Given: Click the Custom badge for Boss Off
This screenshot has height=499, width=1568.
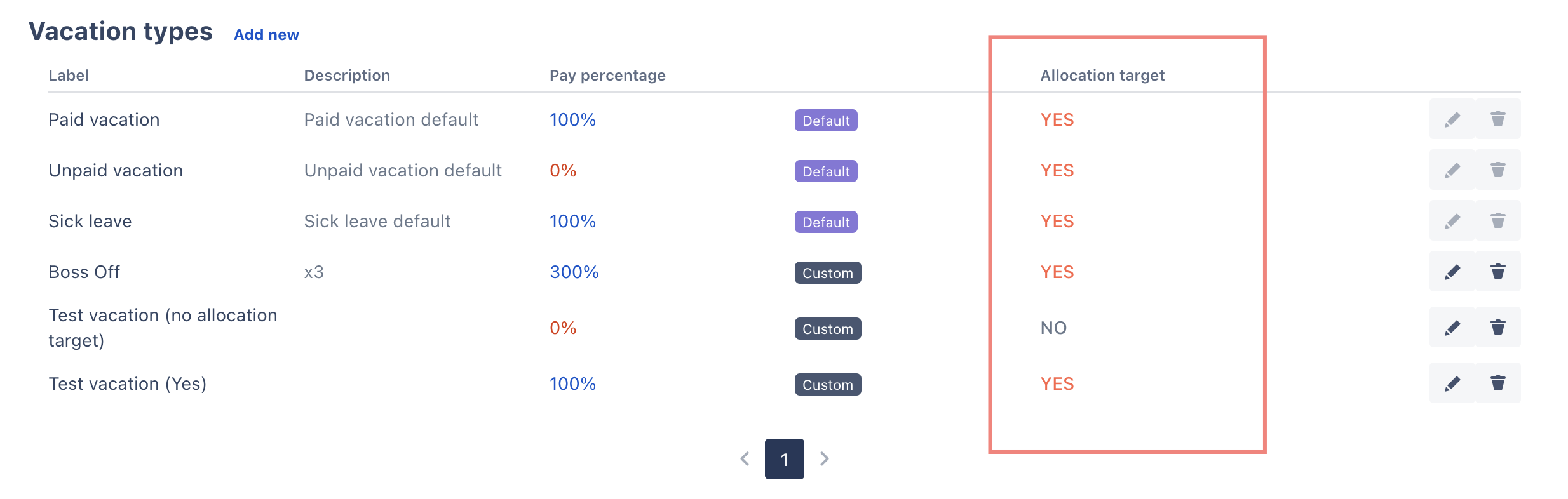Looking at the screenshot, I should click(x=827, y=273).
